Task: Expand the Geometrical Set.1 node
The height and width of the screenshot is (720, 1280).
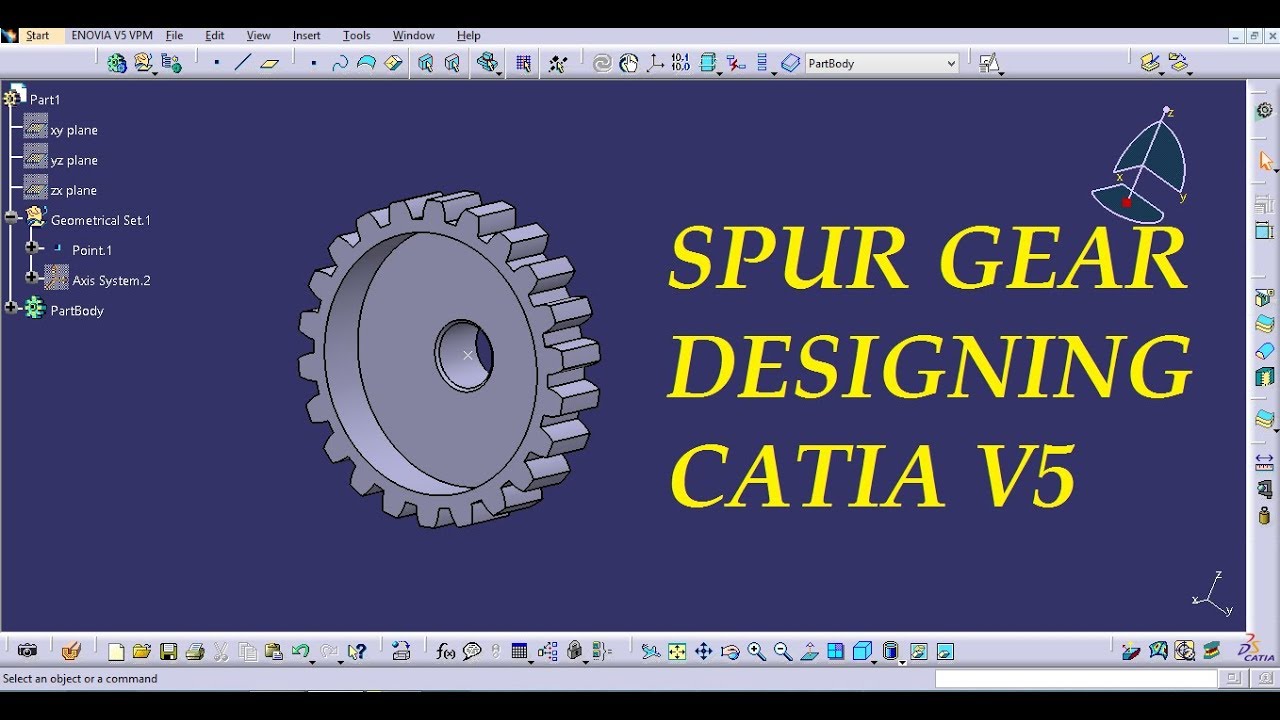Action: point(11,218)
